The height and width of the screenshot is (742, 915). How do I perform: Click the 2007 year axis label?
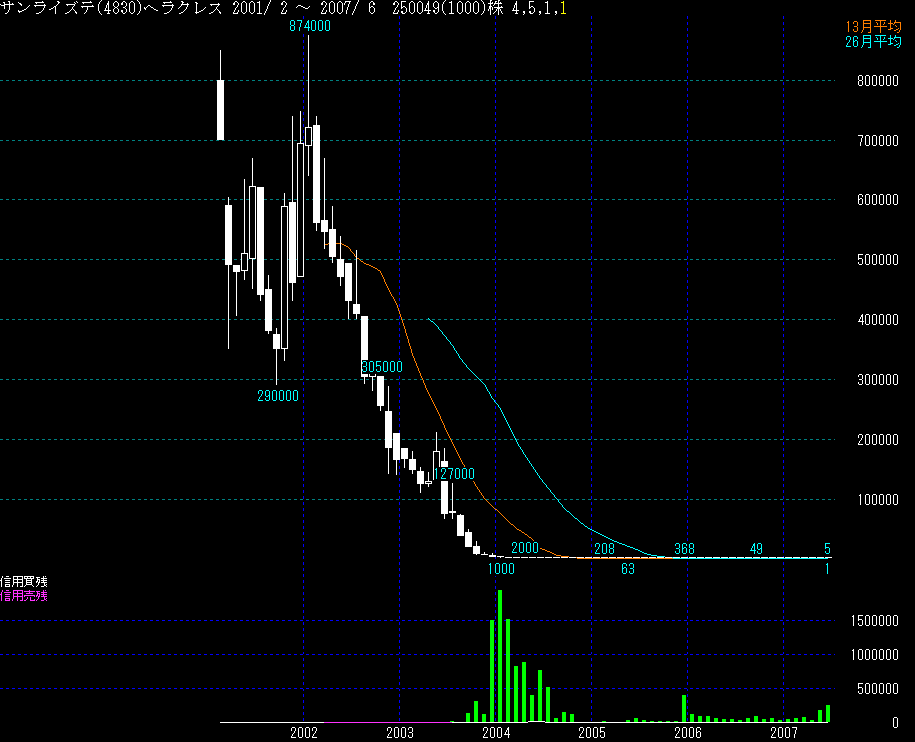click(x=784, y=732)
